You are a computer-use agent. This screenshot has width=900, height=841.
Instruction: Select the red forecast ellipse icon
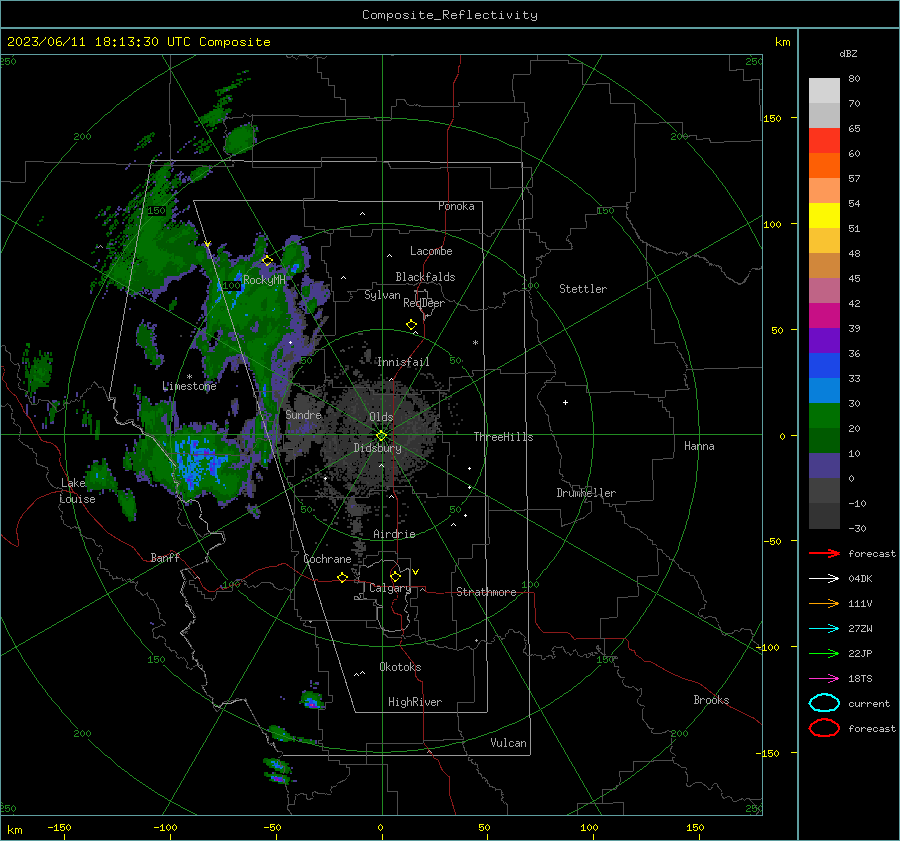pyautogui.click(x=824, y=728)
